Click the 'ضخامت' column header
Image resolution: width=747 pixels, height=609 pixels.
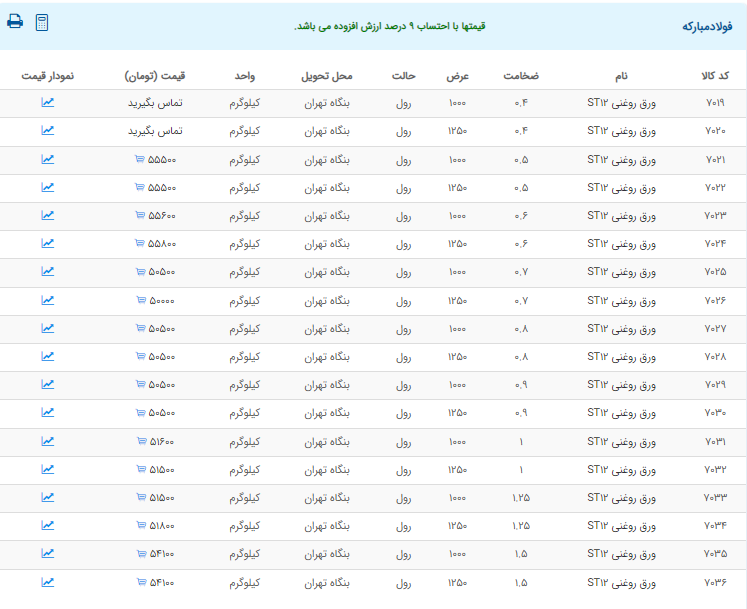click(x=521, y=76)
